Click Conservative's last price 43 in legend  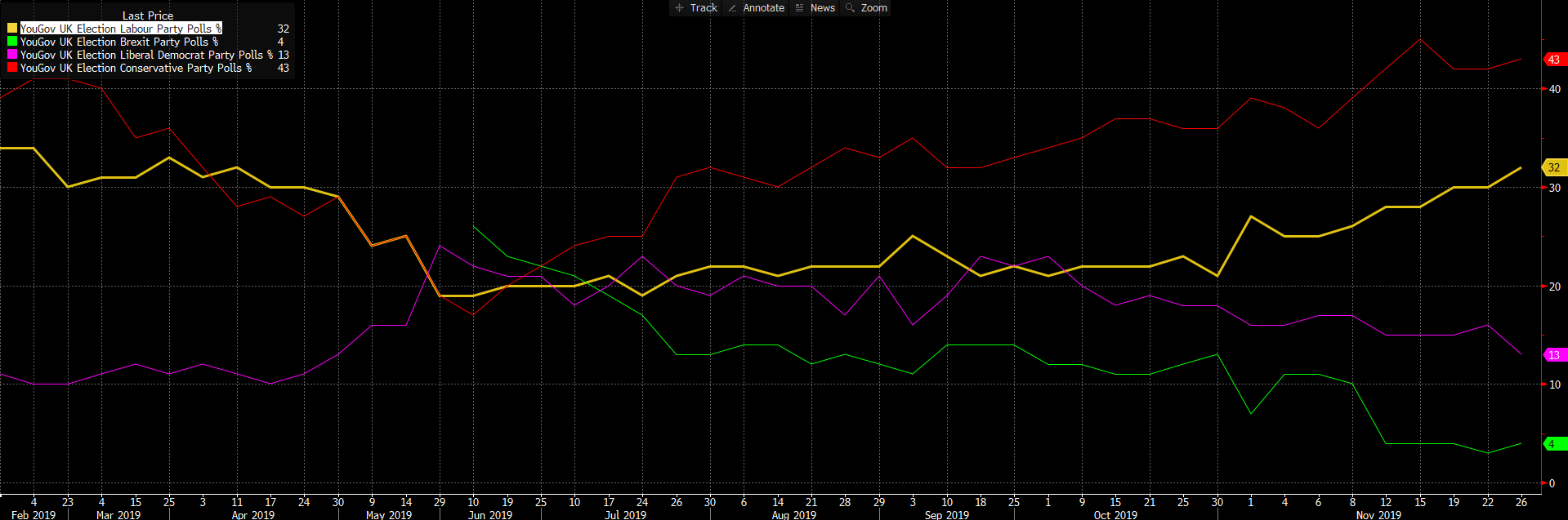pos(284,68)
